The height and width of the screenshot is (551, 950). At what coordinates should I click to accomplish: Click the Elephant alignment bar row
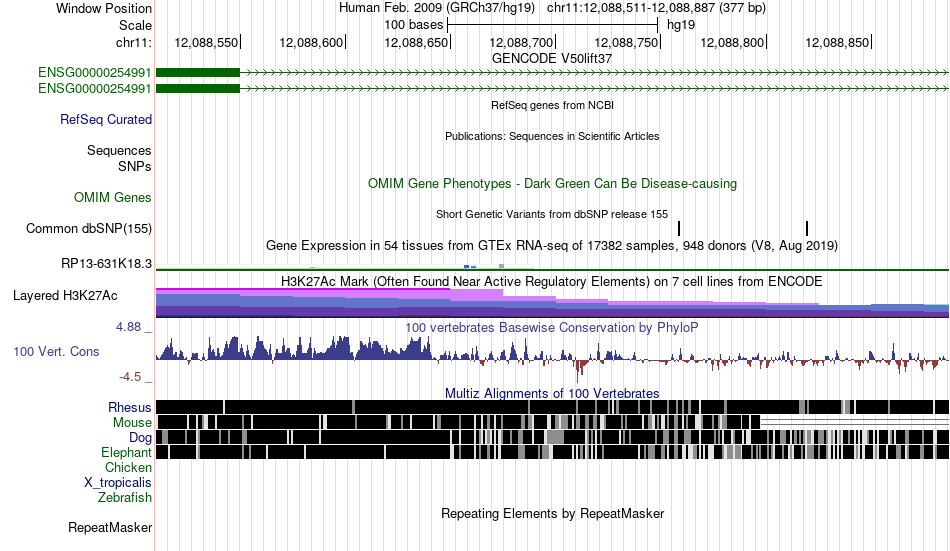pyautogui.click(x=553, y=452)
